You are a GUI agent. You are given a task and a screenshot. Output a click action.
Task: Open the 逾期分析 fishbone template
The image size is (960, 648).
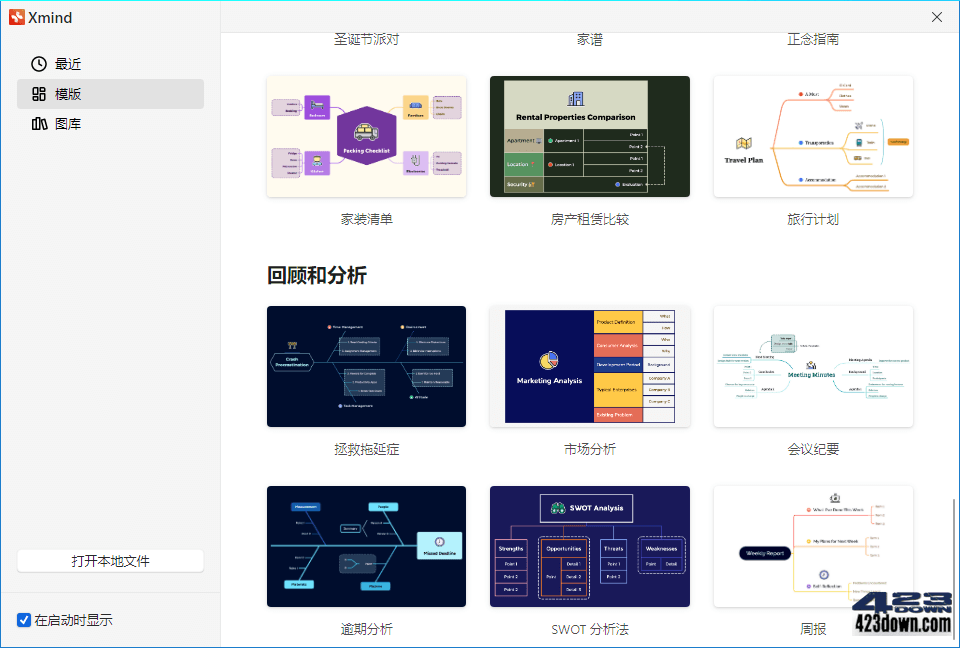pyautogui.click(x=366, y=547)
